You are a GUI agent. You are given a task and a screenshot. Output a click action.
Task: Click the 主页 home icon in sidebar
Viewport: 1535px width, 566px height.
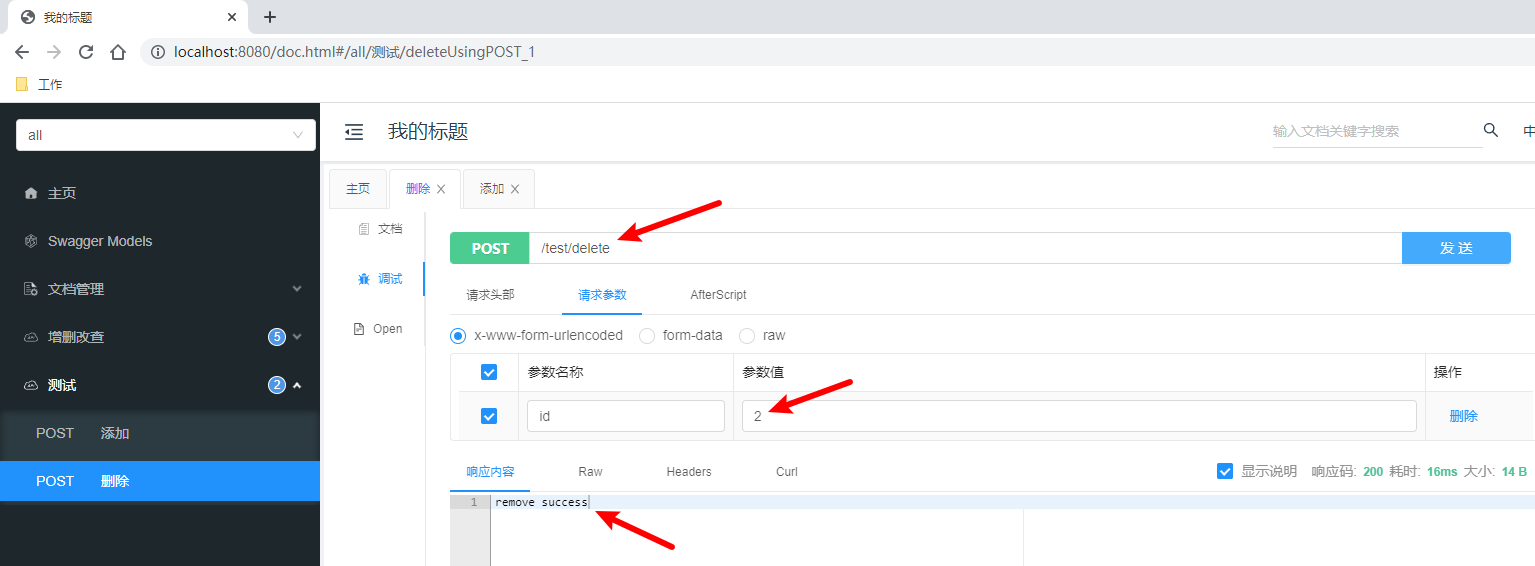[x=30, y=193]
